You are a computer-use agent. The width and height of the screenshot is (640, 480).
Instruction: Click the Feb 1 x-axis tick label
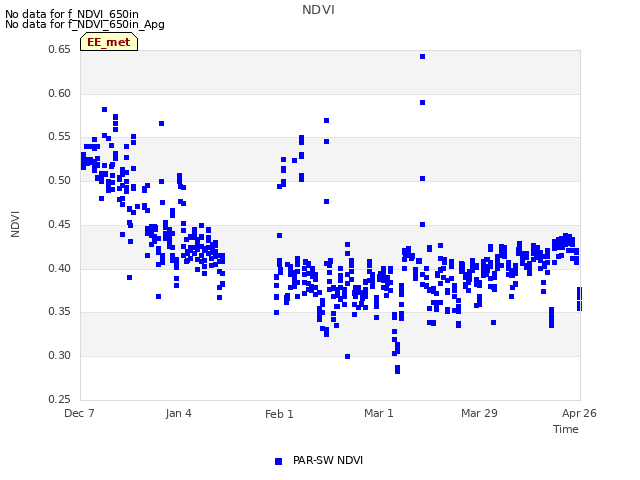click(279, 414)
